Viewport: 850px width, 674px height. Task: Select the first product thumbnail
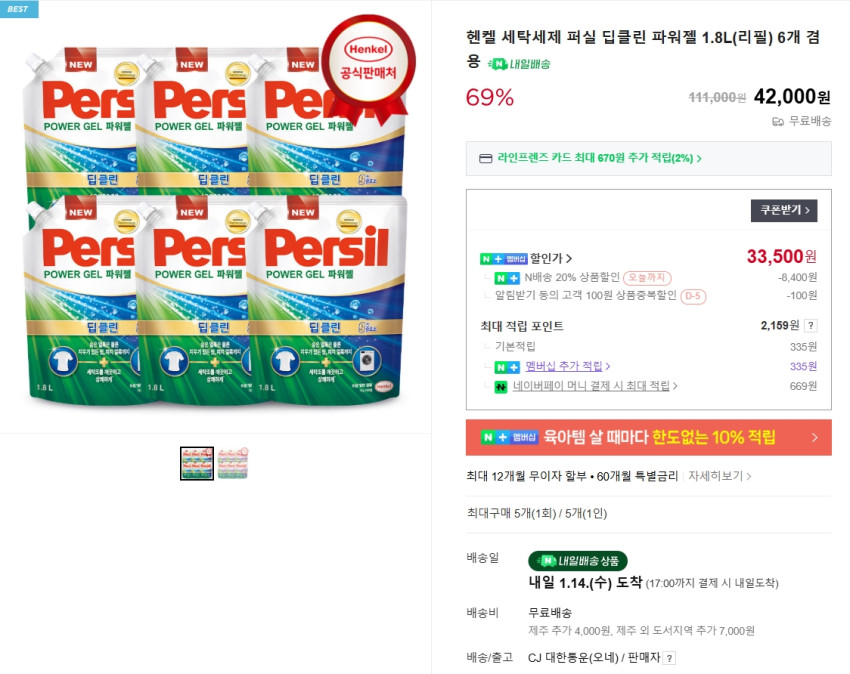click(197, 463)
